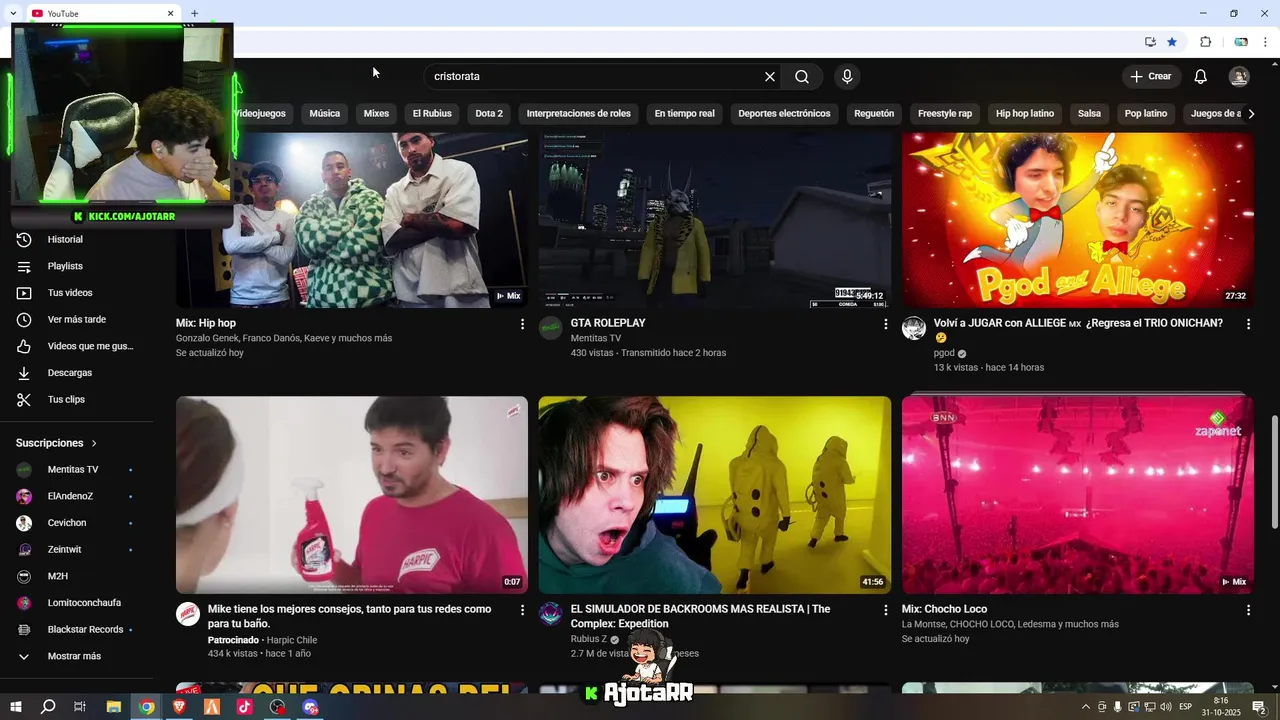Select the Reguetón filter chip
The height and width of the screenshot is (720, 1280).
(x=874, y=114)
